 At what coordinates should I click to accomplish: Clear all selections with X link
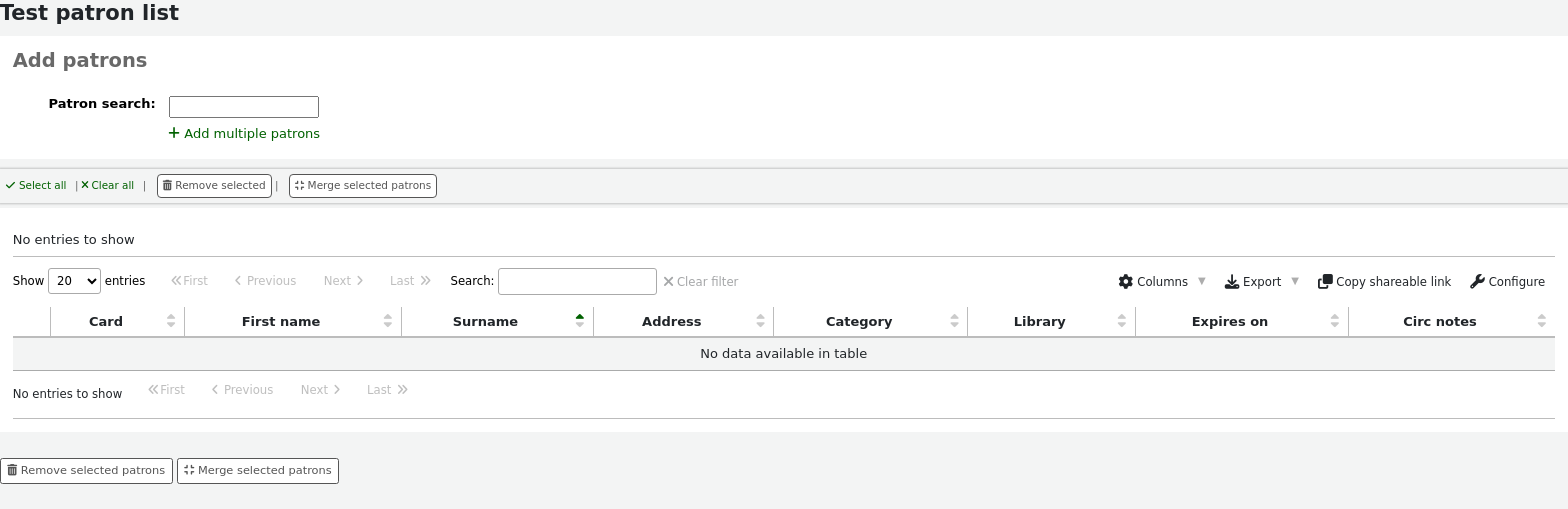coord(107,186)
